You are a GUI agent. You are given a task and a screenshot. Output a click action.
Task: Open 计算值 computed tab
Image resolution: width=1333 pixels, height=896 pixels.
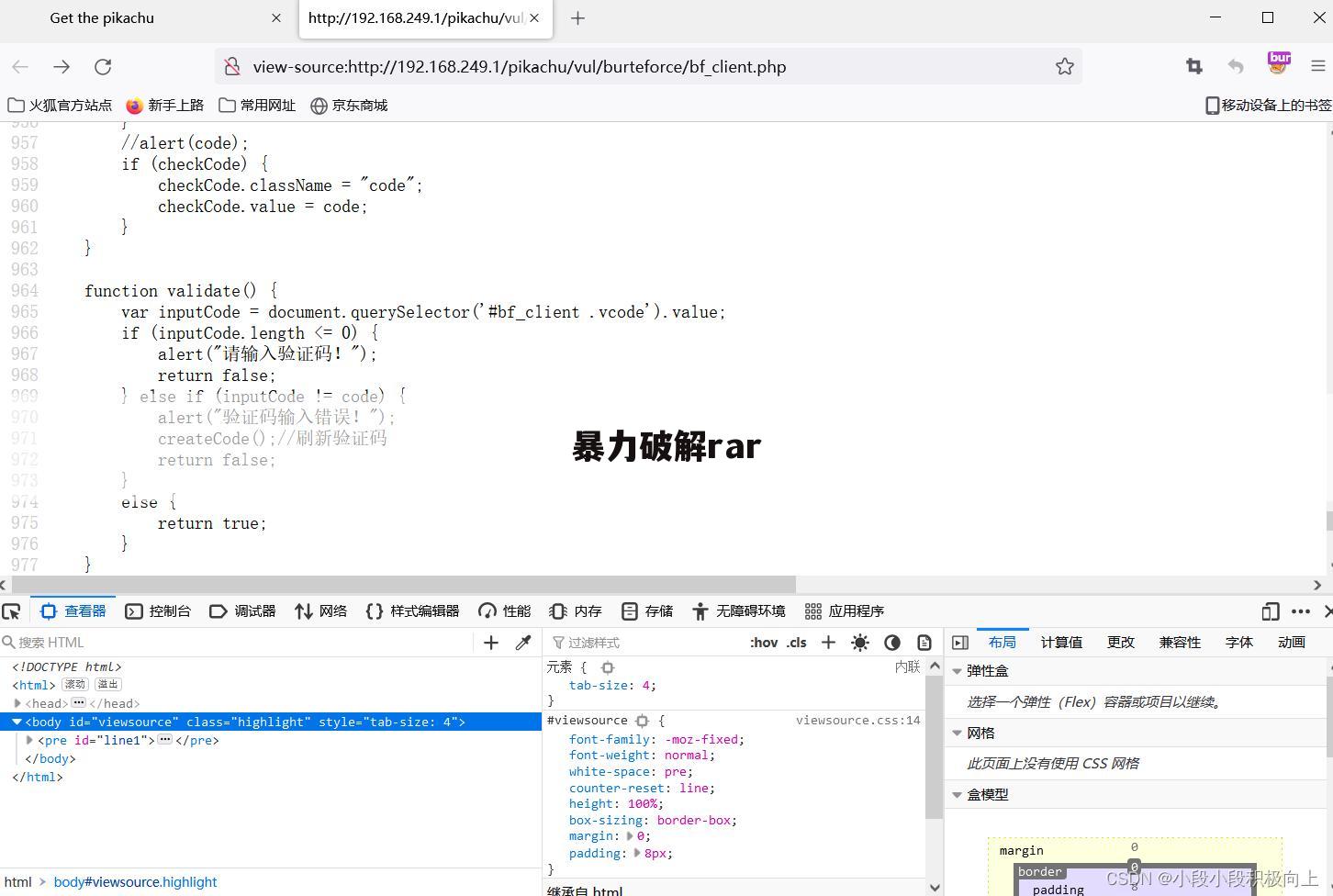pos(1061,643)
